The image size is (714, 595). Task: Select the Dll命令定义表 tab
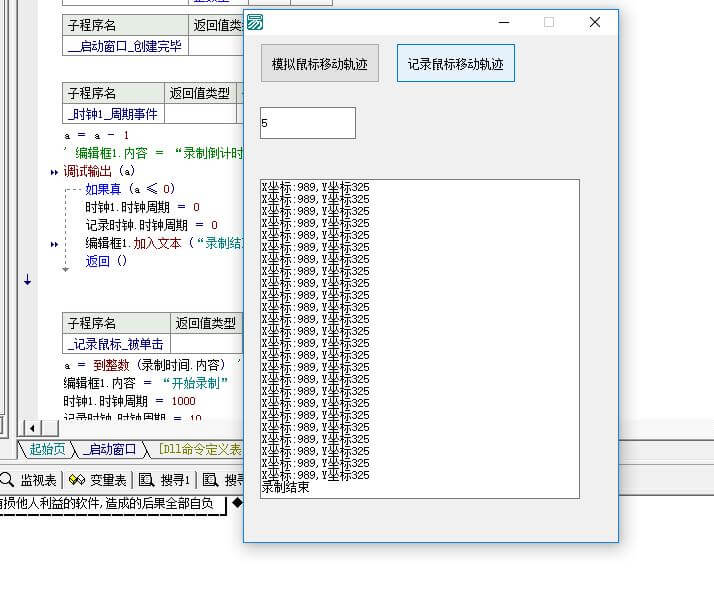(198, 449)
